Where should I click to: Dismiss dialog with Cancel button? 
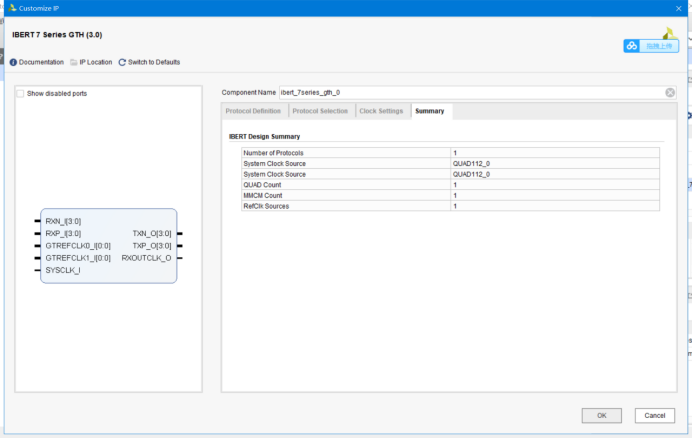pos(655,416)
